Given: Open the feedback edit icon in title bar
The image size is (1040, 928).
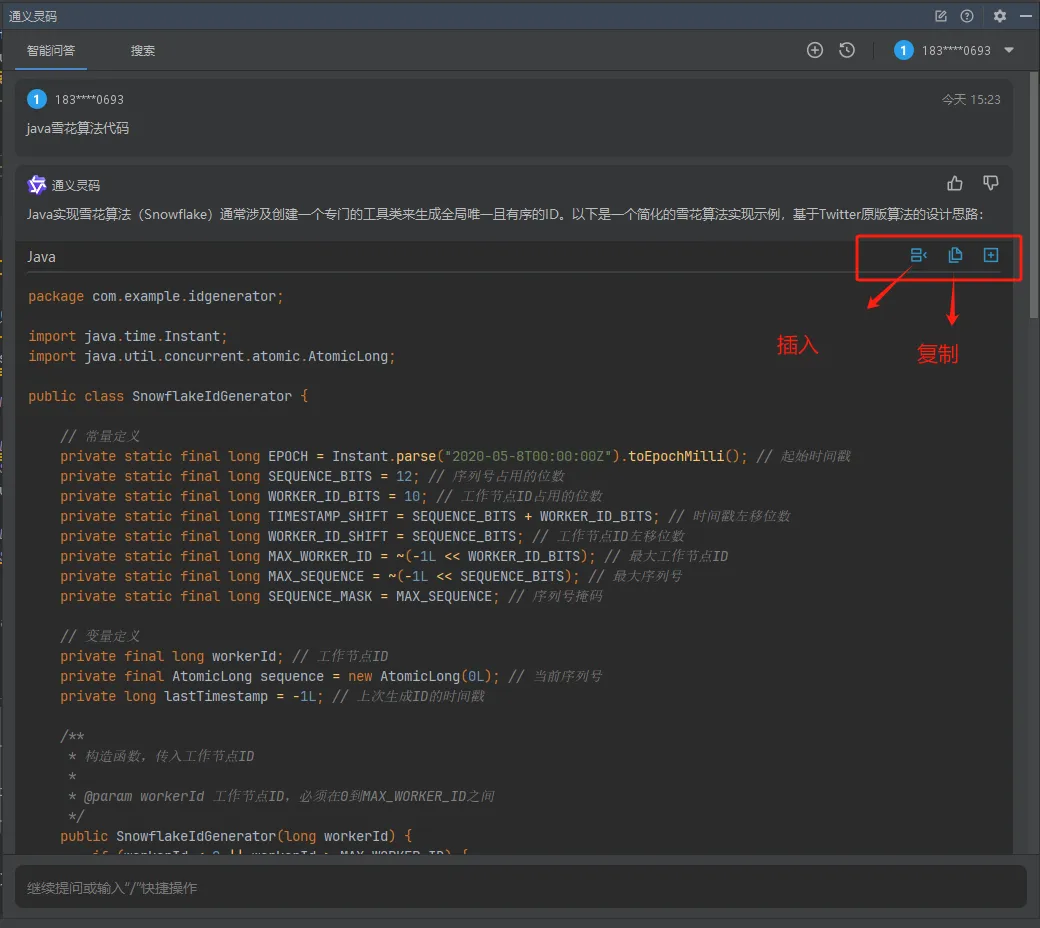Looking at the screenshot, I should point(941,16).
